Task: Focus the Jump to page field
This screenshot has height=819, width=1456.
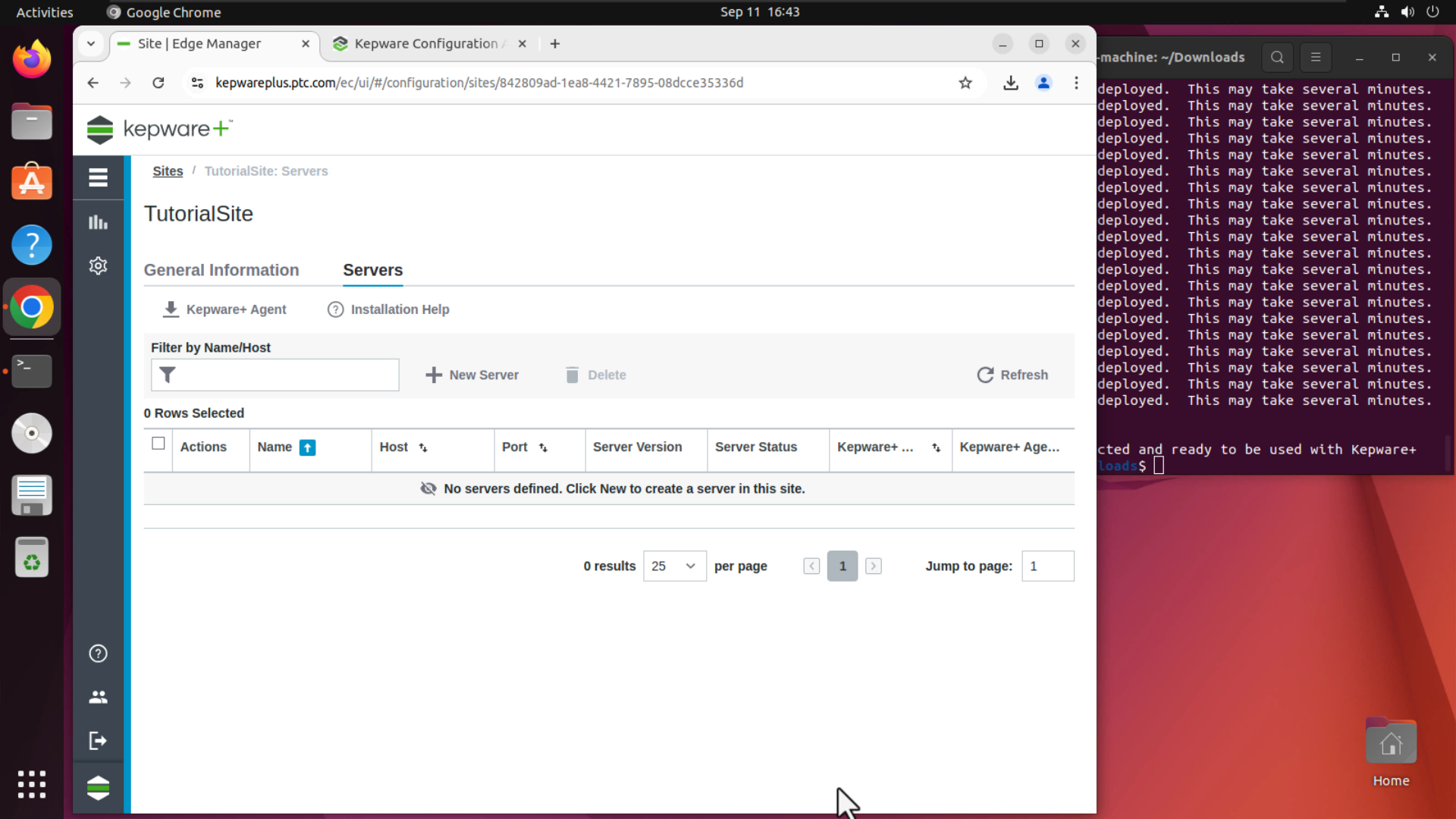Action: (1048, 566)
